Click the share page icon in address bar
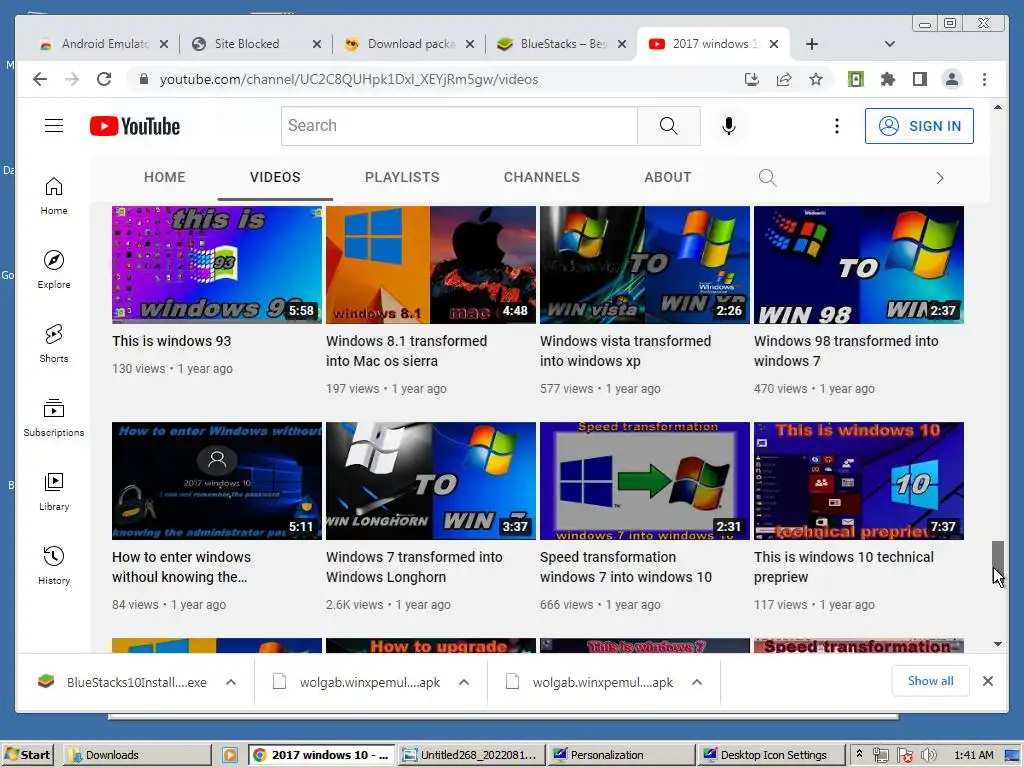This screenshot has height=768, width=1024. 784,79
